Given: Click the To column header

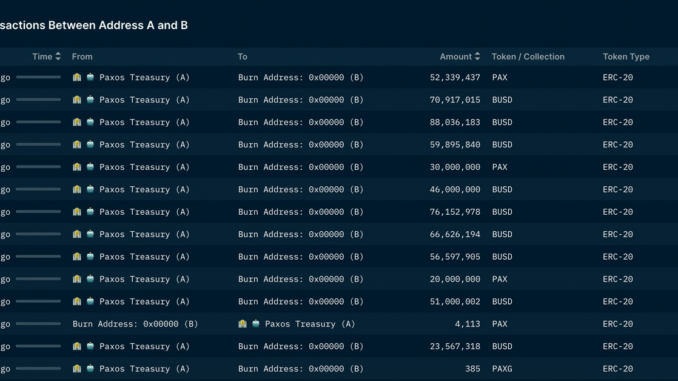Looking at the screenshot, I should pyautogui.click(x=243, y=57).
